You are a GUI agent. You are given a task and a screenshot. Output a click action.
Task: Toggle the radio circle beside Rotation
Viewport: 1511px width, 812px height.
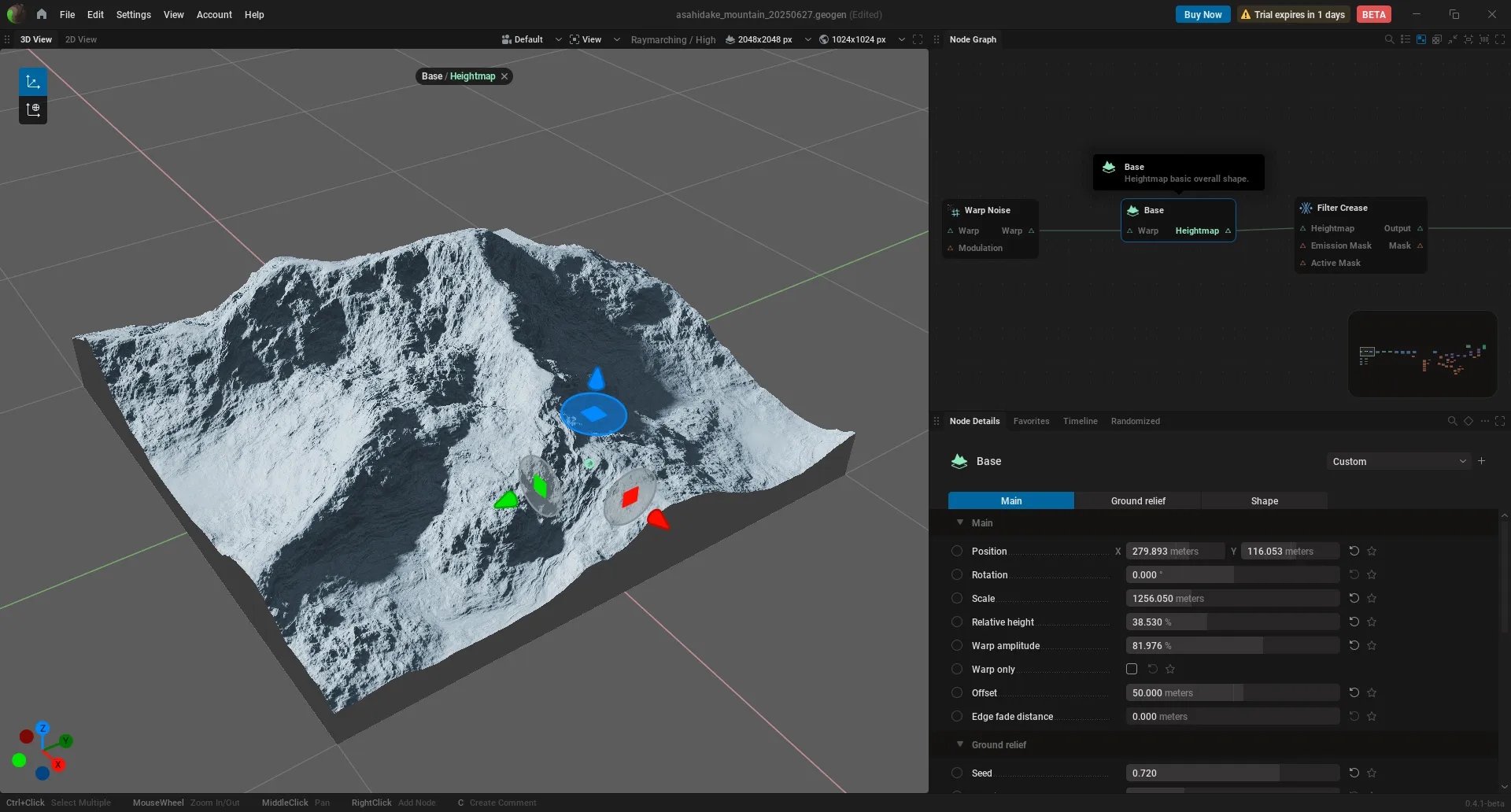click(957, 574)
